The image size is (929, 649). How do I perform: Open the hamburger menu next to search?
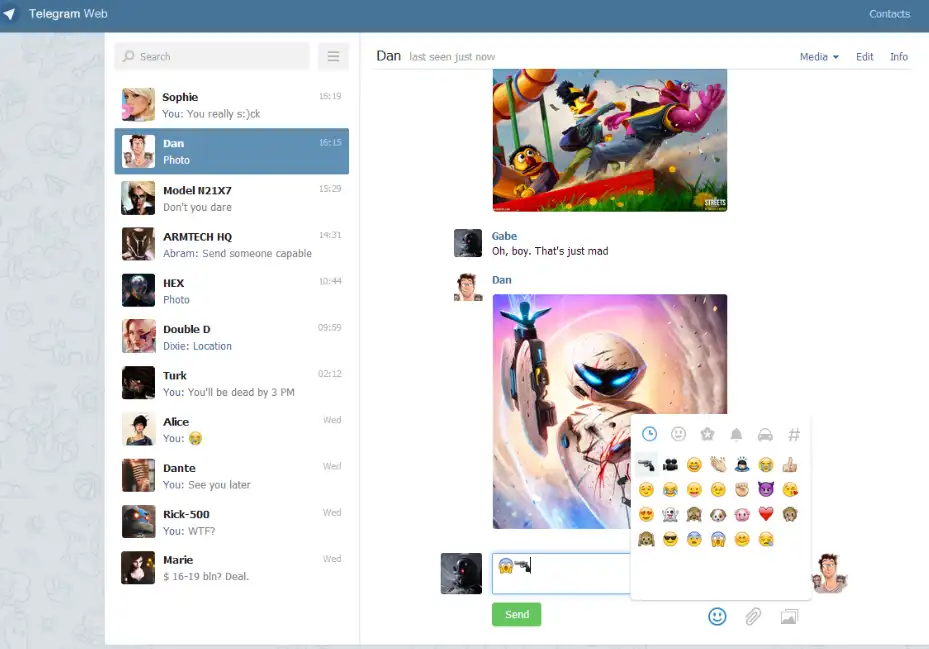(334, 56)
